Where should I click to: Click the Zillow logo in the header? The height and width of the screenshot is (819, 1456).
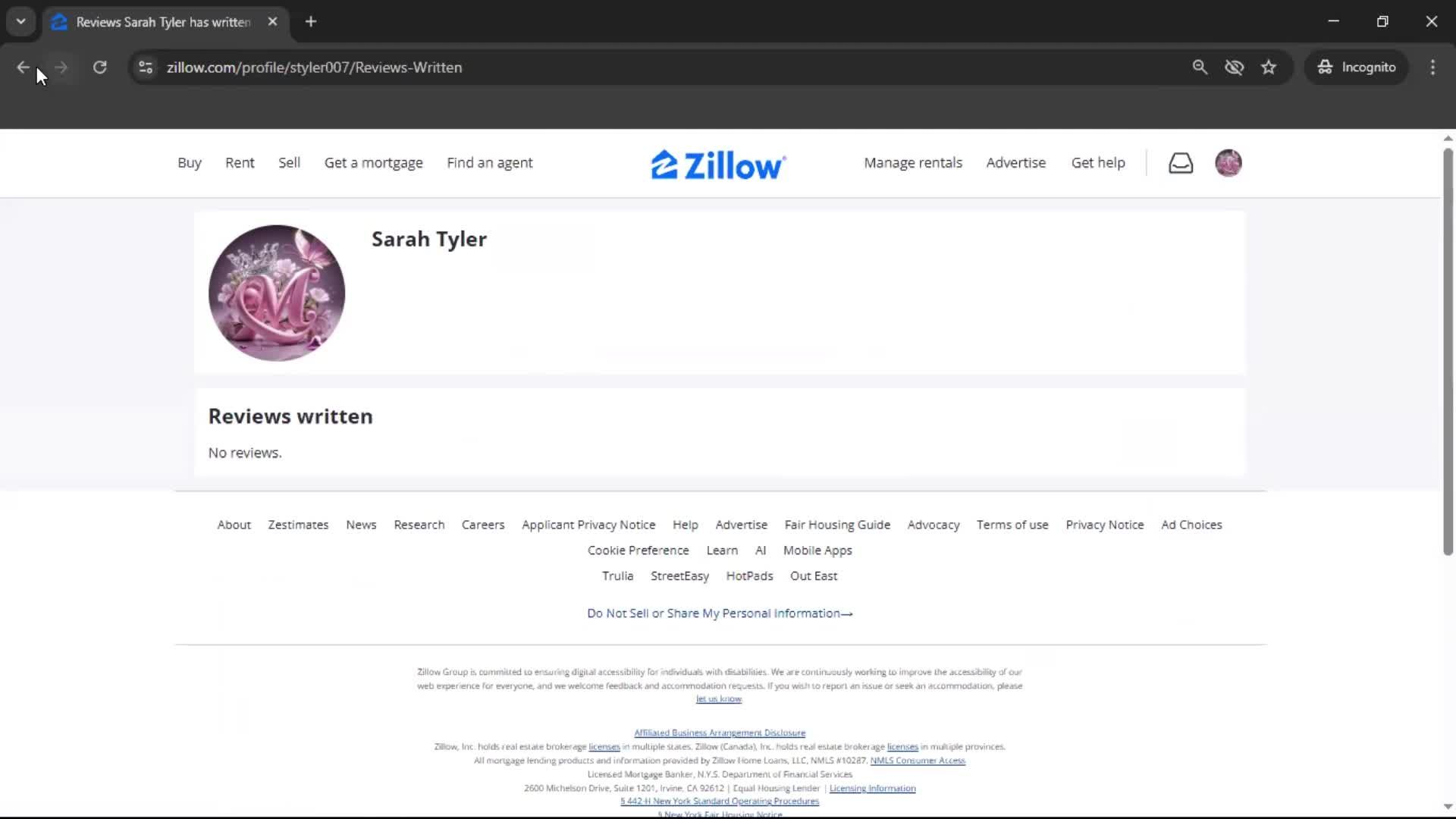[x=717, y=163]
